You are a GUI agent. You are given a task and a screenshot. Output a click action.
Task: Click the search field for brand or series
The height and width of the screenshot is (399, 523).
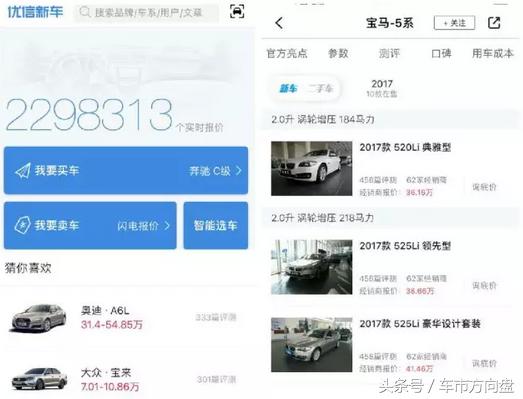(147, 13)
